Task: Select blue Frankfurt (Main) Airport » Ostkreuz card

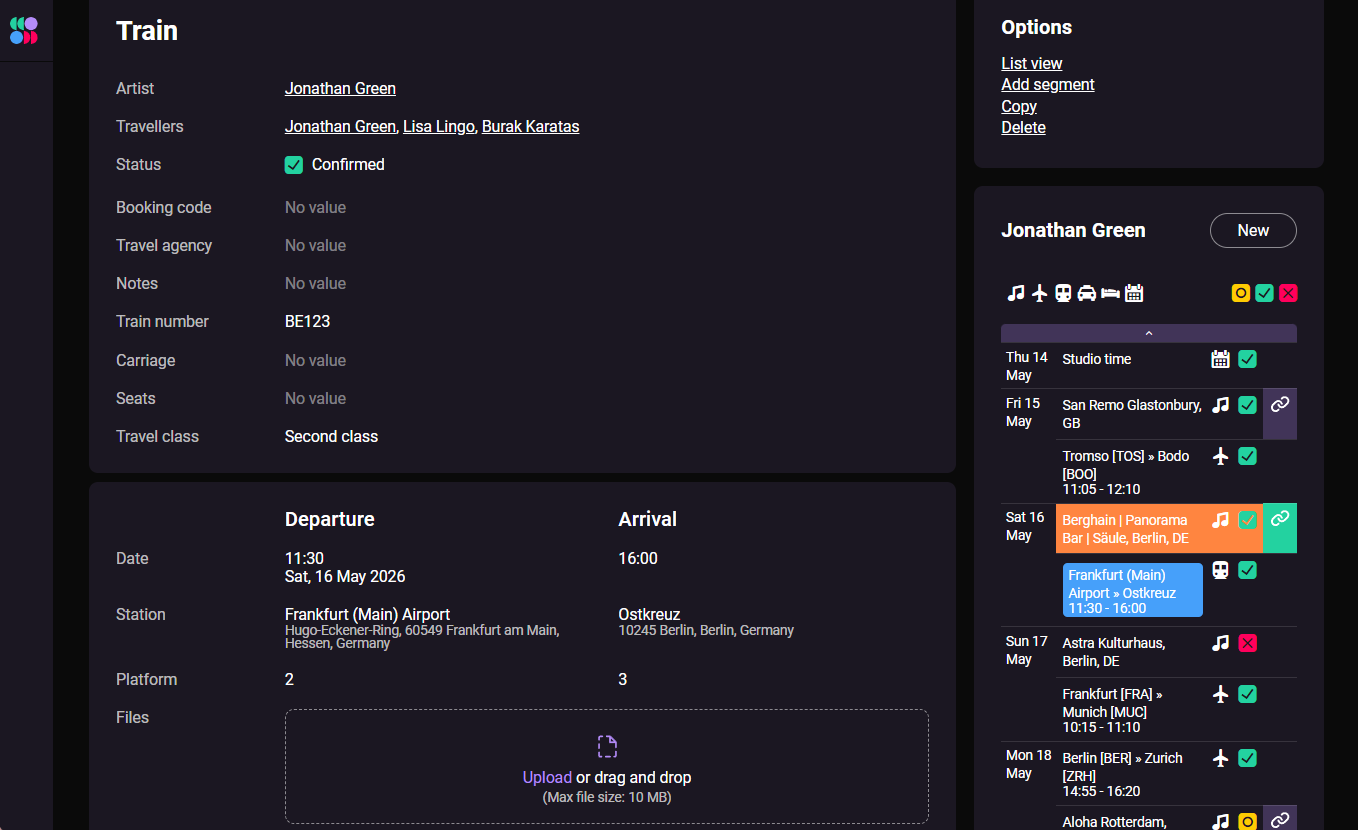Action: (x=1132, y=590)
